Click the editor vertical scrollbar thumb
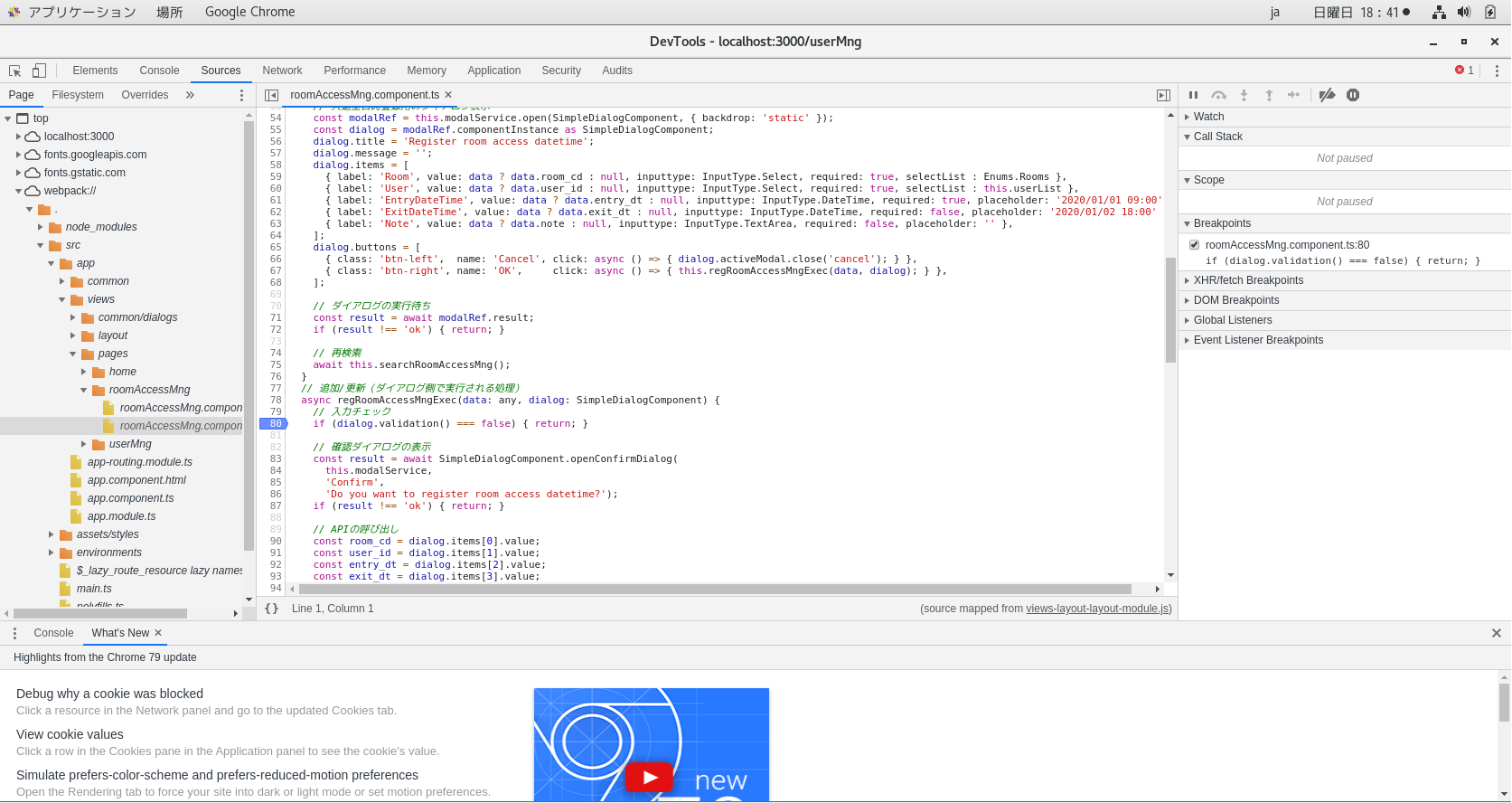 tap(1170, 310)
